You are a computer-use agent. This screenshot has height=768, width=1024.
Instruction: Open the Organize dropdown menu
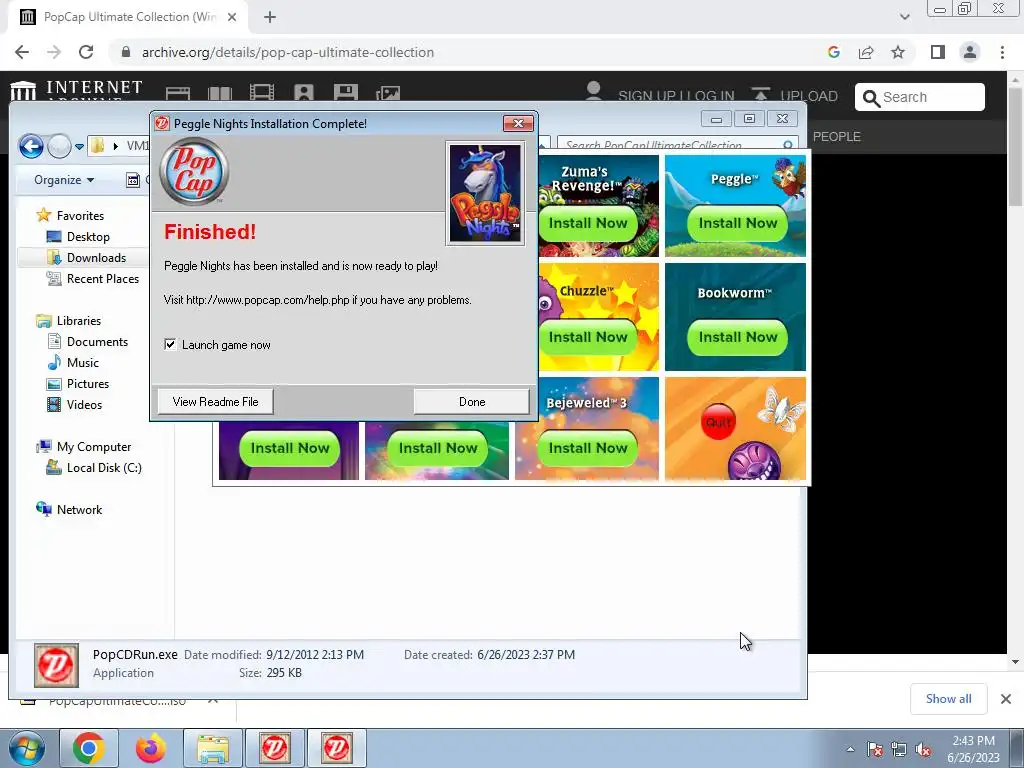pos(64,180)
